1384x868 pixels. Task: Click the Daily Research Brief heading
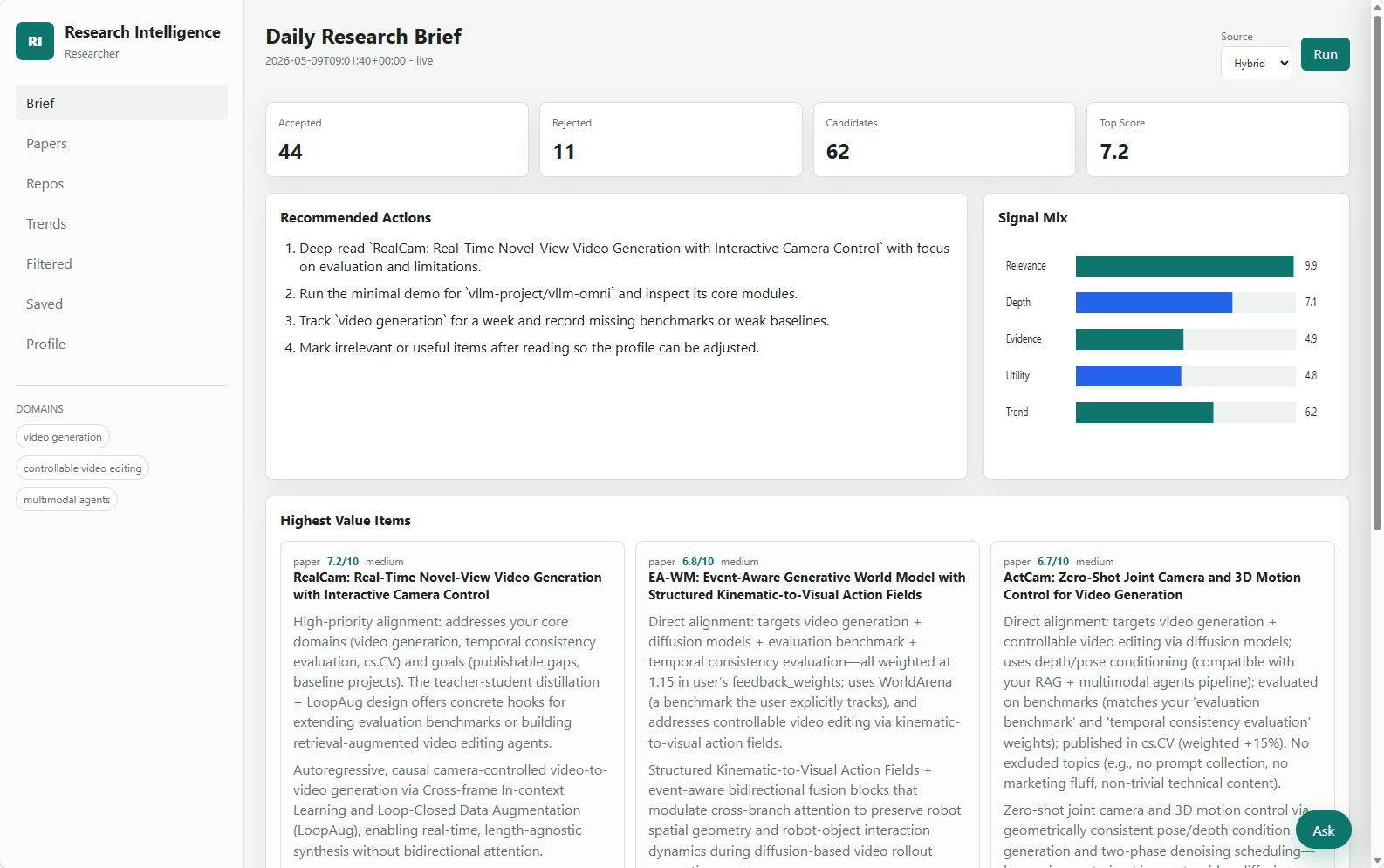click(x=363, y=37)
